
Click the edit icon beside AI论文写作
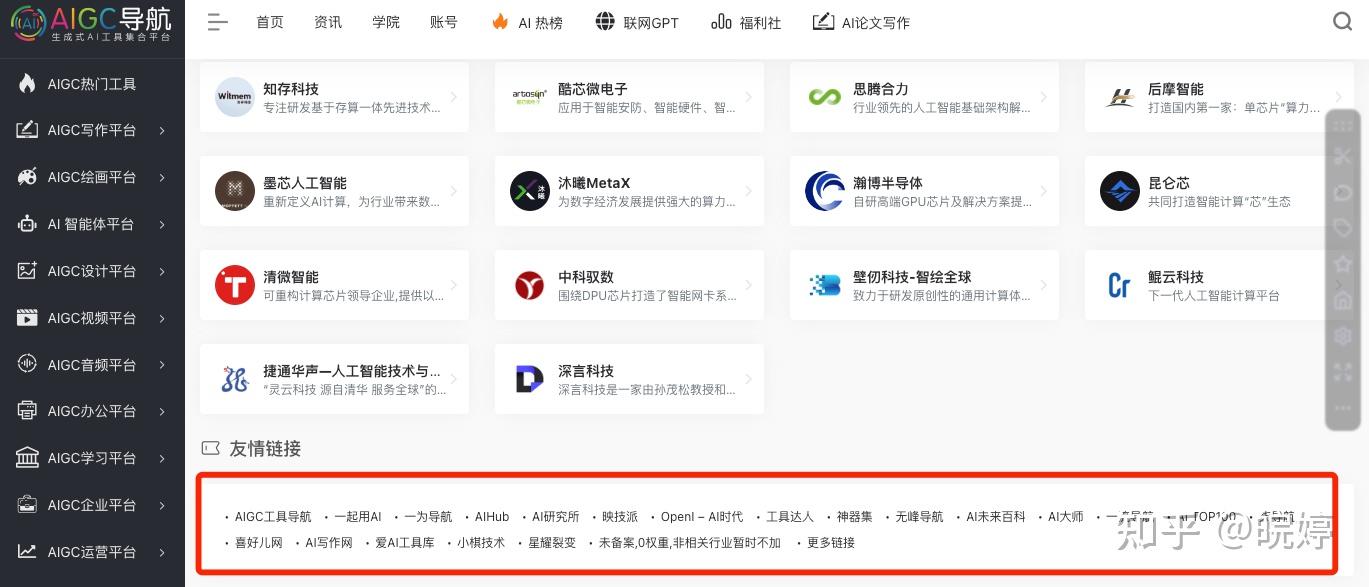(x=823, y=21)
